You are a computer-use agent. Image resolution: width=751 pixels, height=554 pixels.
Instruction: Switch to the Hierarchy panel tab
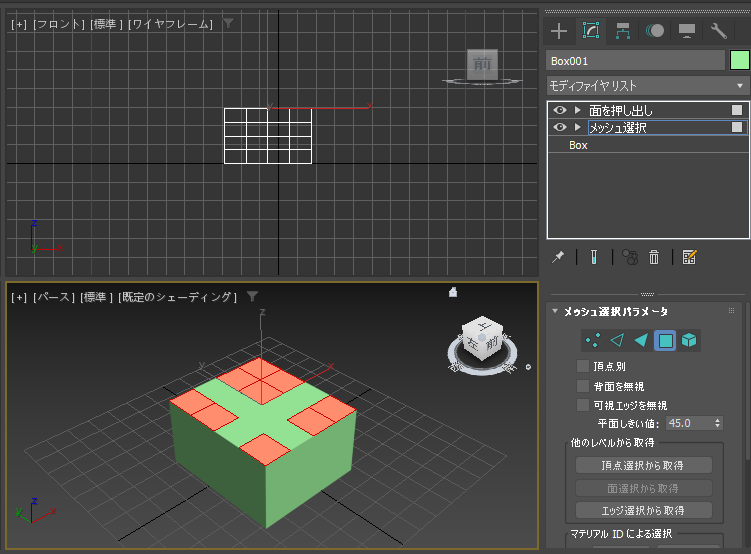pyautogui.click(x=622, y=31)
